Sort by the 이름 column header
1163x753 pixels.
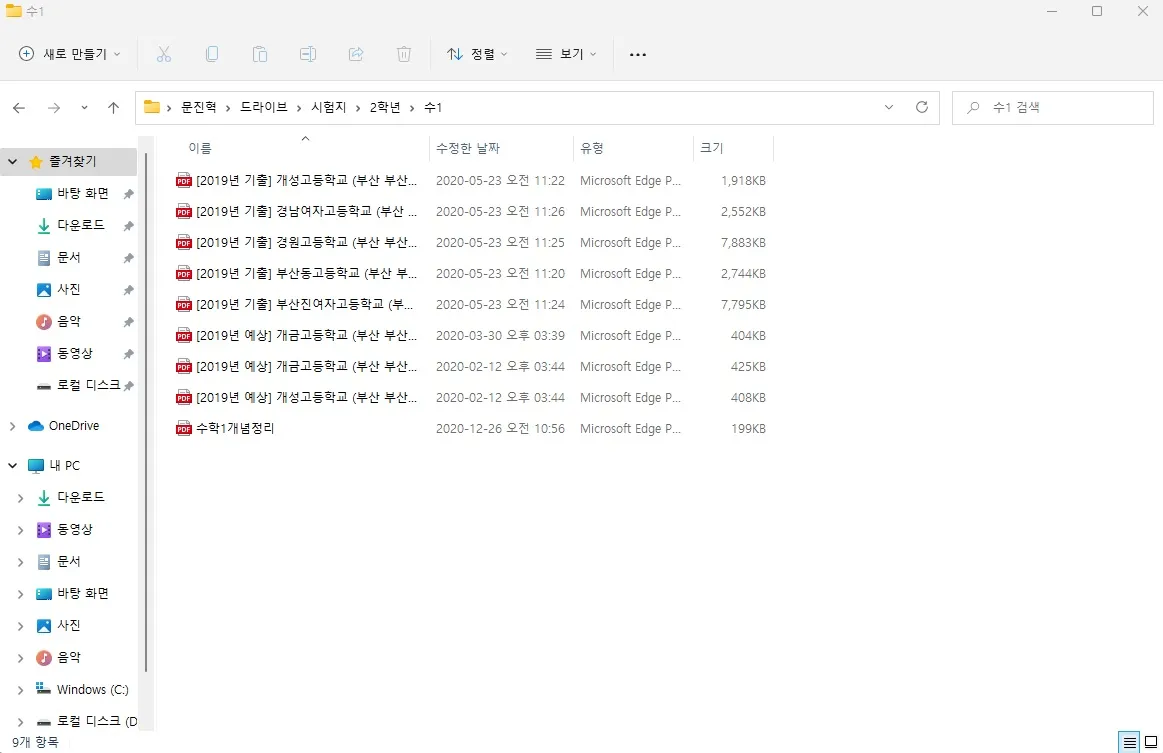click(x=200, y=148)
